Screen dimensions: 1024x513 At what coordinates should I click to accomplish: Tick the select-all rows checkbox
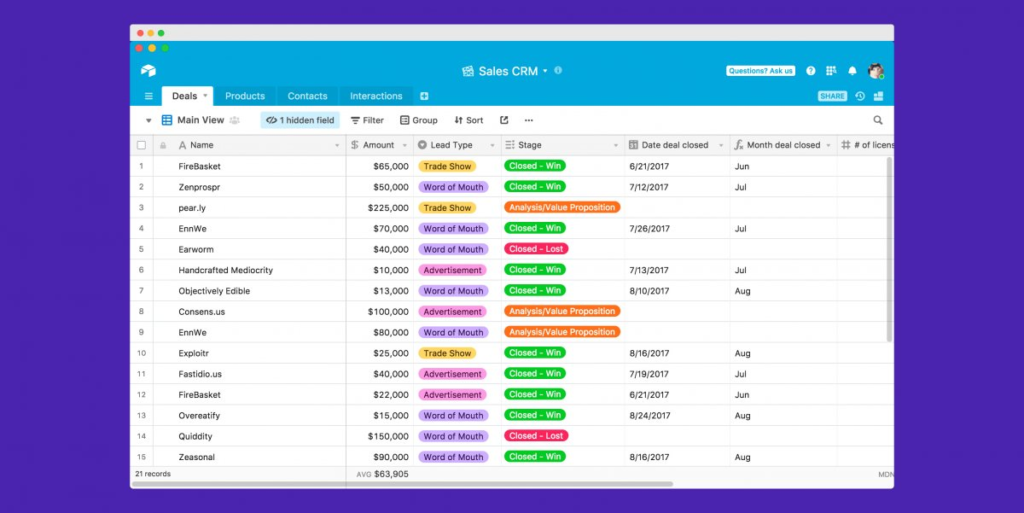tap(142, 145)
